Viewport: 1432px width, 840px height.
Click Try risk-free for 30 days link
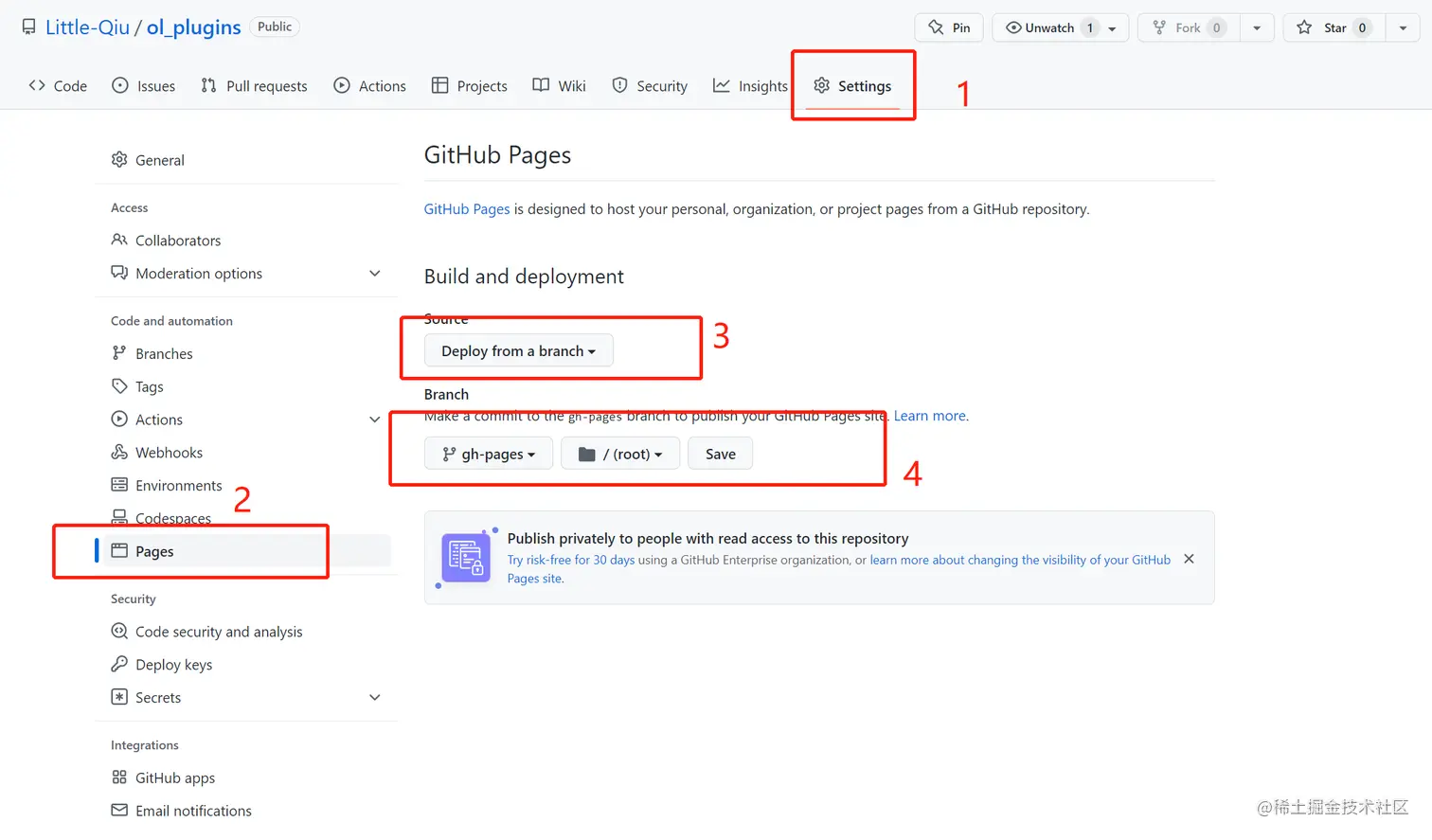point(571,560)
